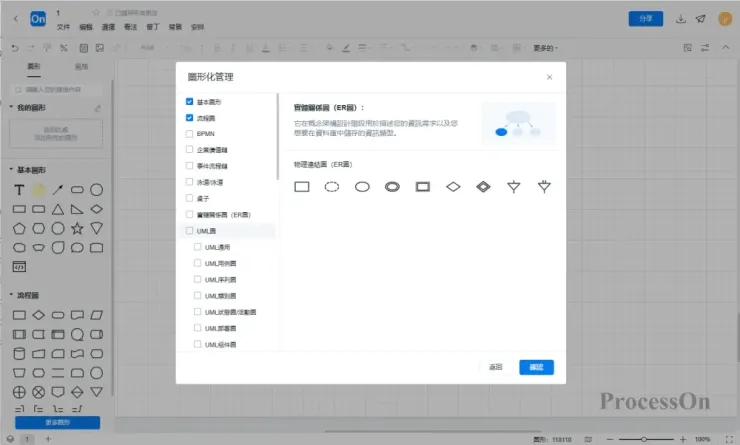
Task: Click the ProcessOn logo icon
Action: (38, 19)
